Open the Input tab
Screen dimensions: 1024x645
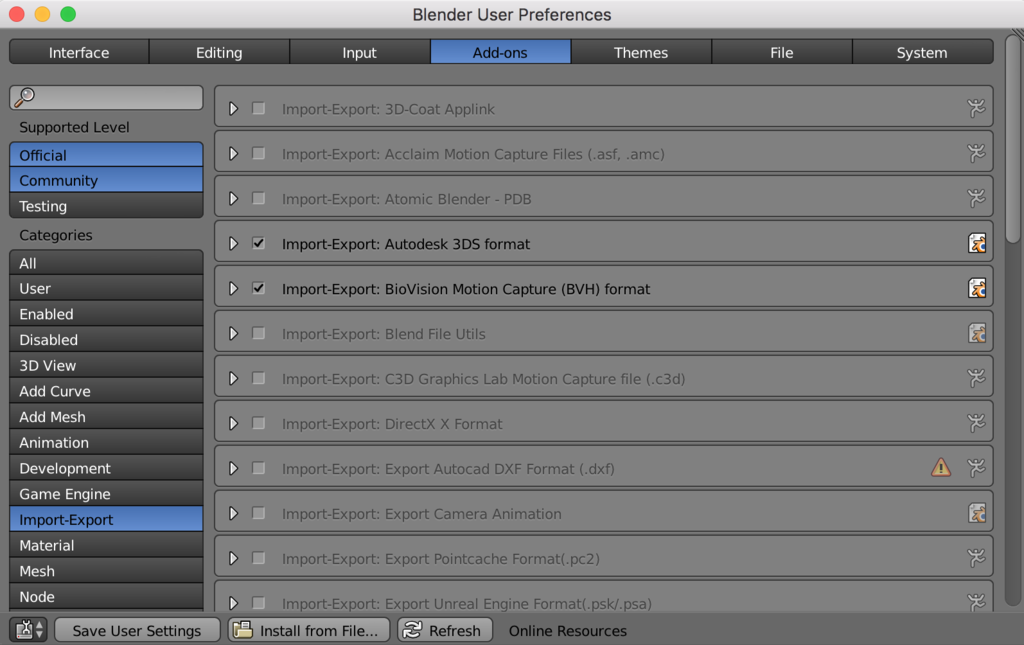click(x=360, y=52)
